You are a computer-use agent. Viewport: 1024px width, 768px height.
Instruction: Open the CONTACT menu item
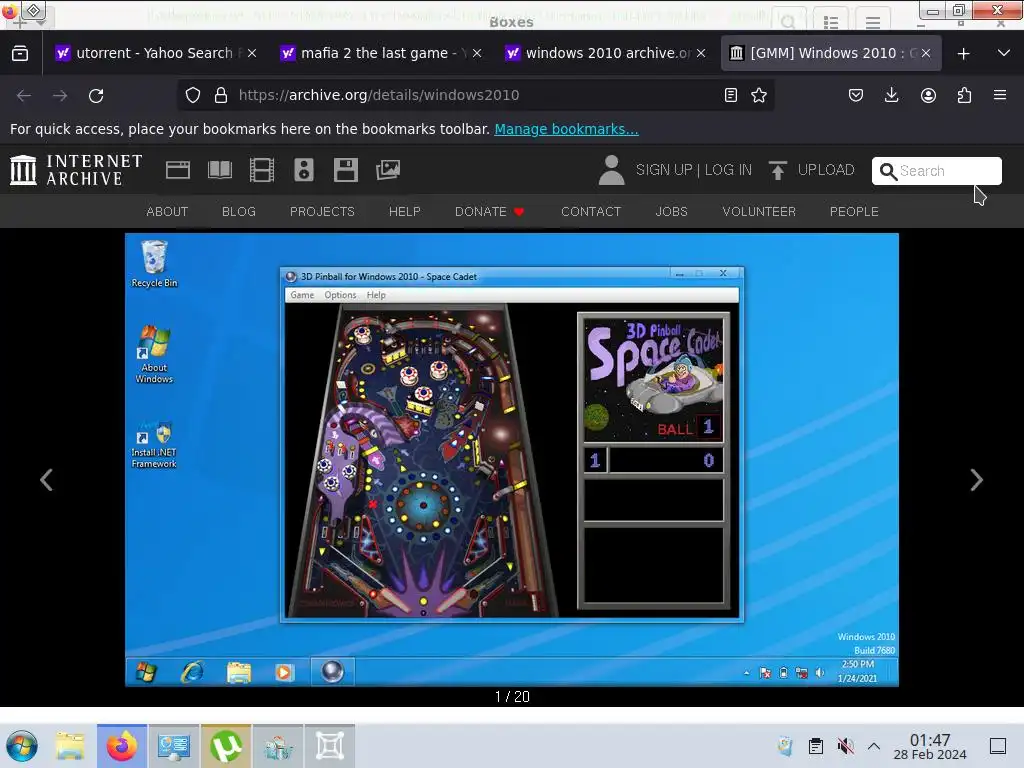pos(591,212)
